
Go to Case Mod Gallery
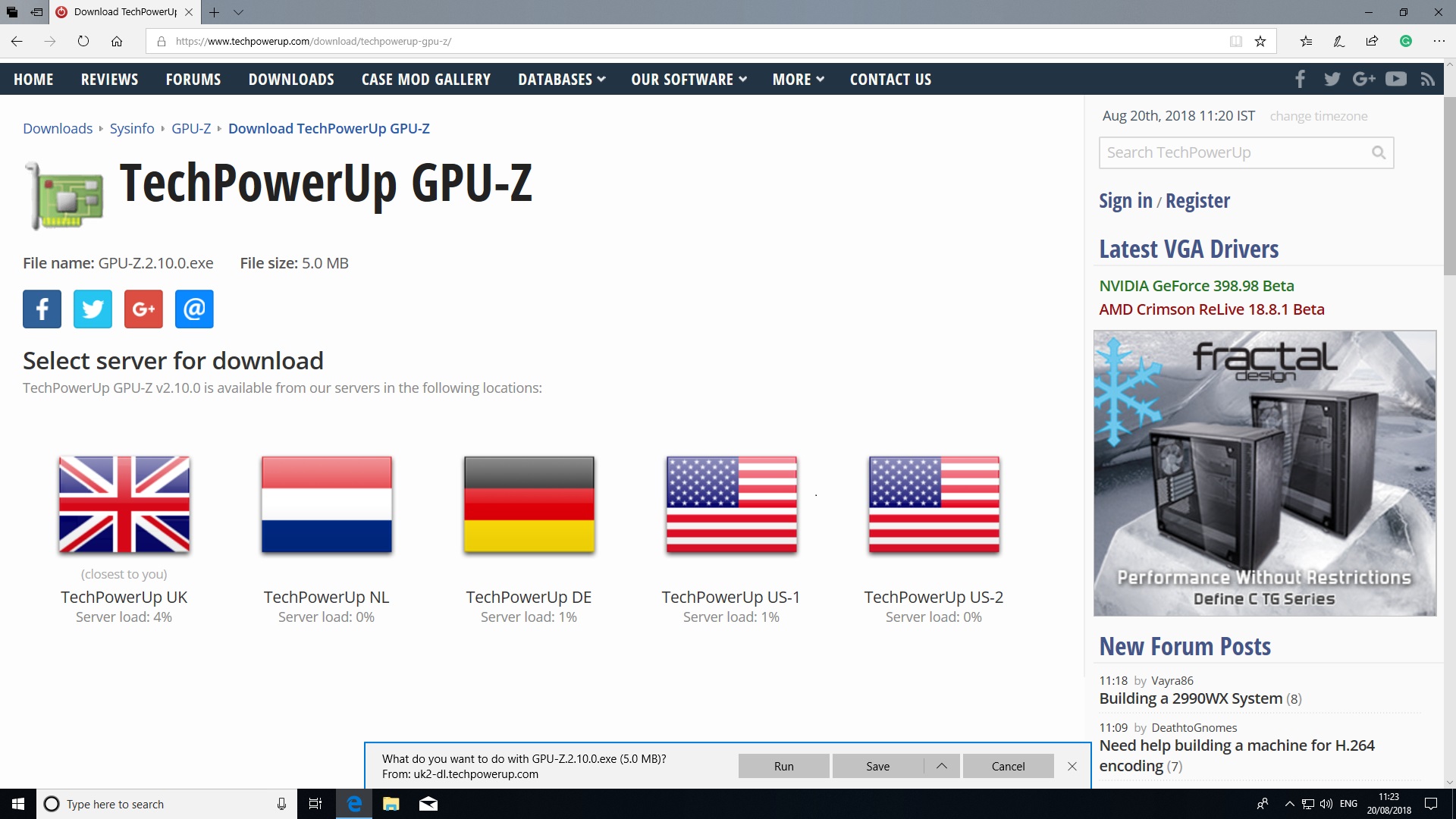coord(425,79)
